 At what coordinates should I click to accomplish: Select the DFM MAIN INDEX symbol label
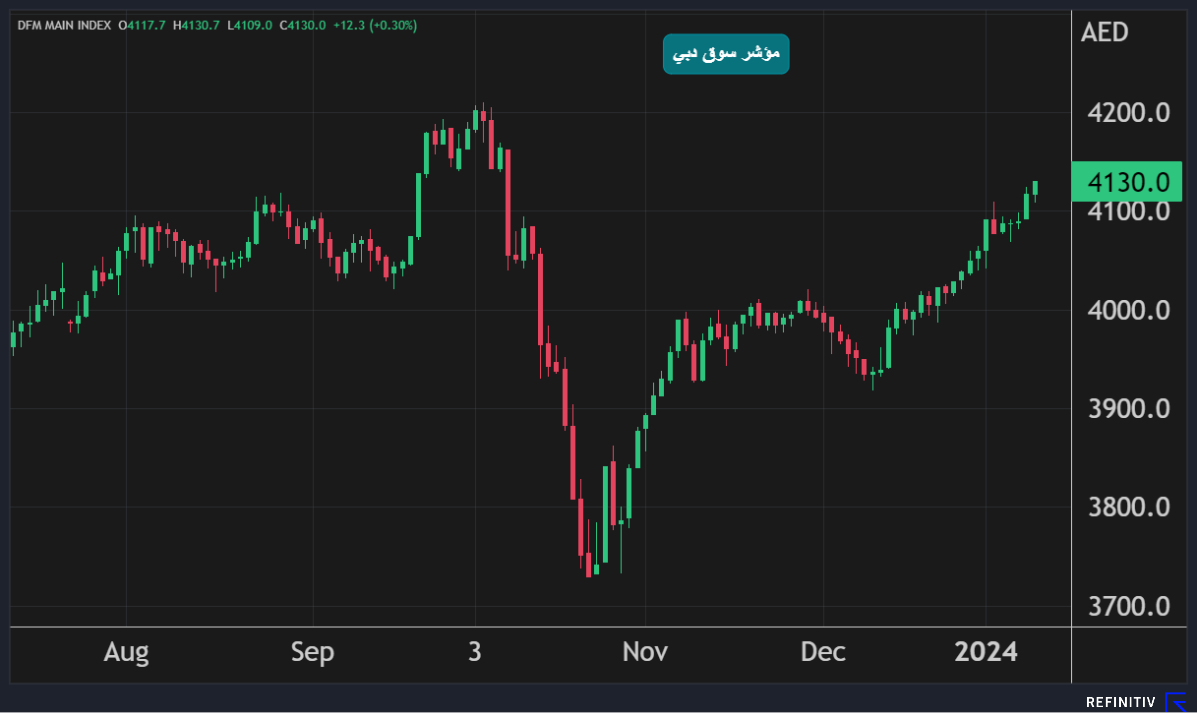[65, 25]
